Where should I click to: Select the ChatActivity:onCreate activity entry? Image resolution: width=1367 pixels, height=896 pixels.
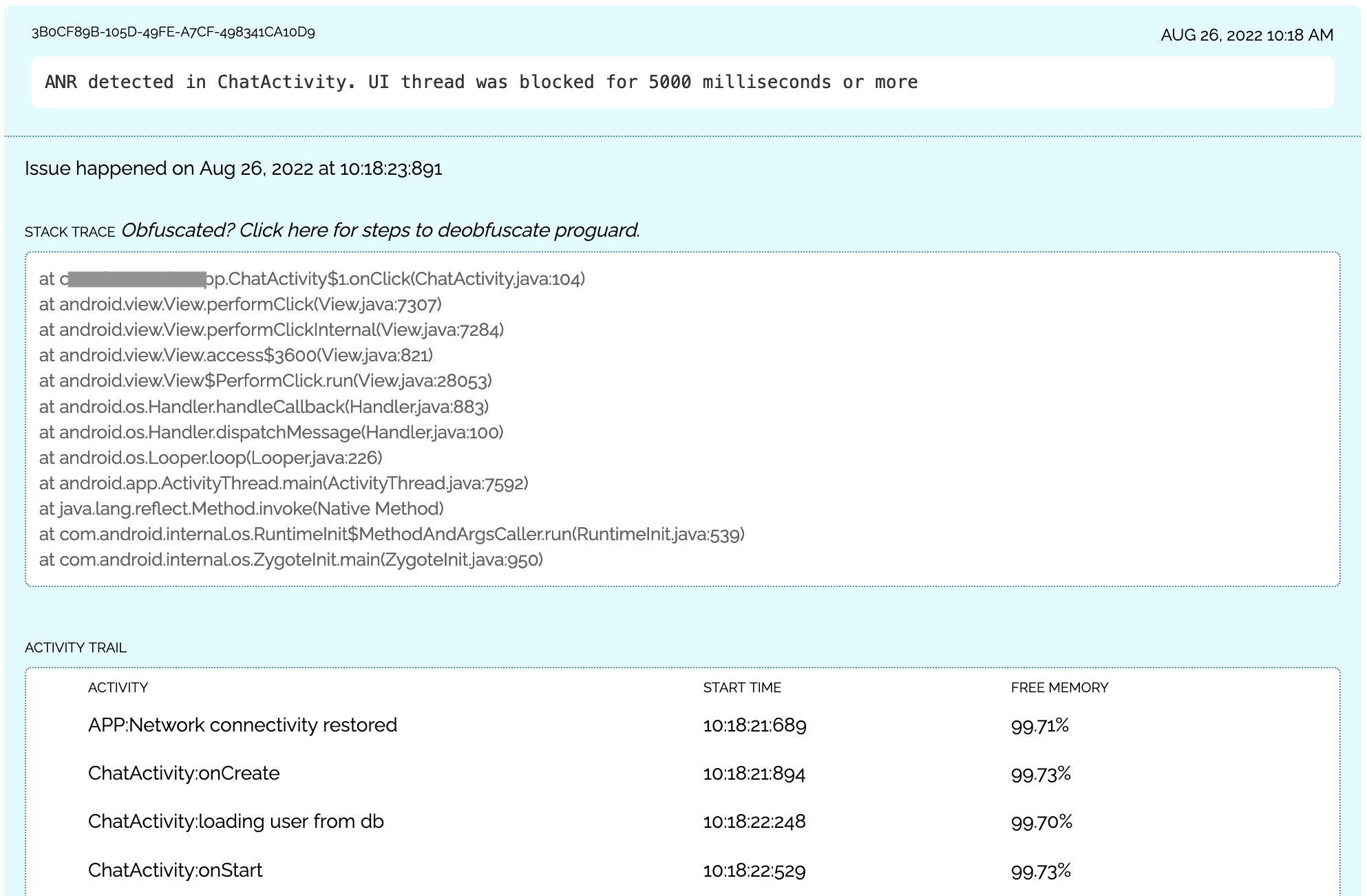[x=184, y=774]
